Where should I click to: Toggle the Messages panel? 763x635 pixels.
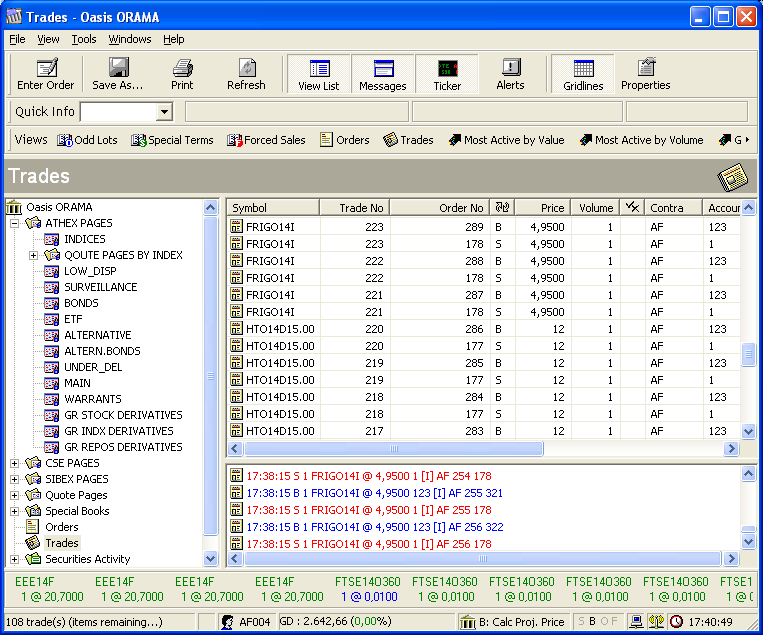coord(382,74)
